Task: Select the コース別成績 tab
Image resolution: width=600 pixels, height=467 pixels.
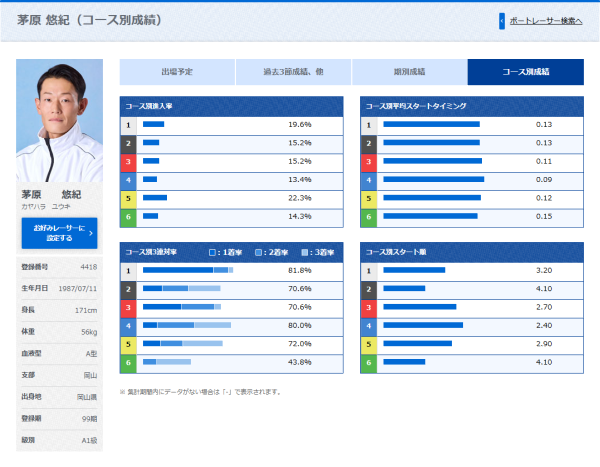Action: 525,72
